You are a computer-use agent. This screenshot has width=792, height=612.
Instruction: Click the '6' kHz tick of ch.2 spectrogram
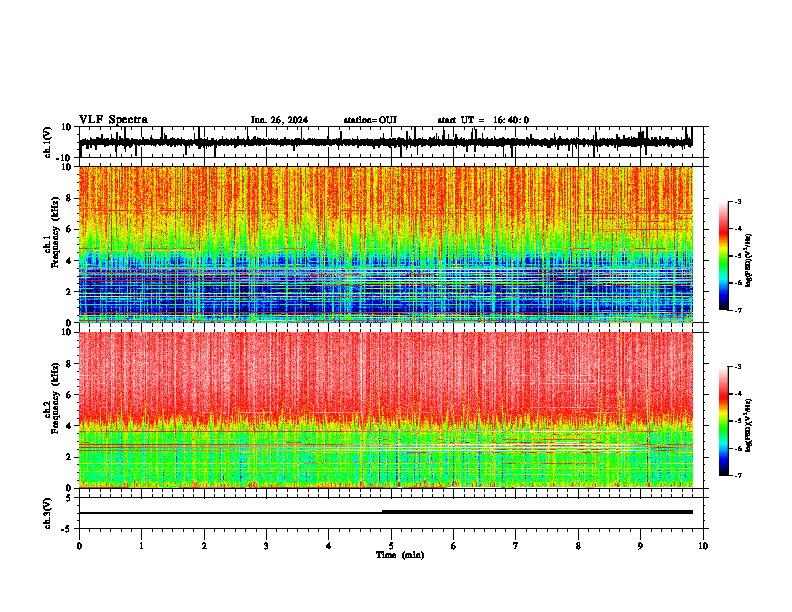coord(70,395)
